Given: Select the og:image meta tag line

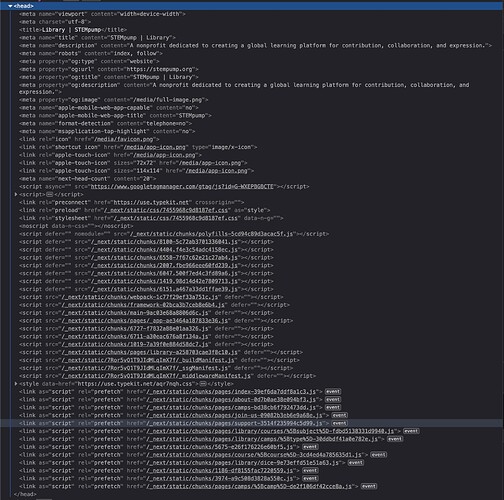Looking at the screenshot, I should click(113, 100).
